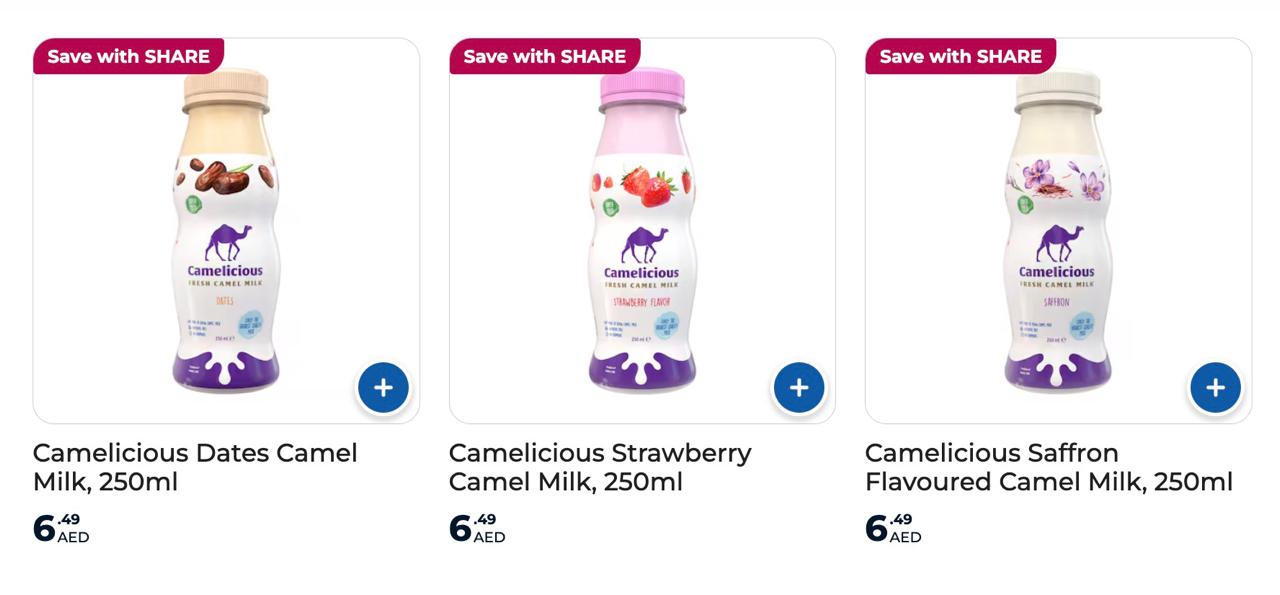1280x595 pixels.
Task: Open the Camelicious Strawberry Camel Milk title link
Action: (600, 467)
